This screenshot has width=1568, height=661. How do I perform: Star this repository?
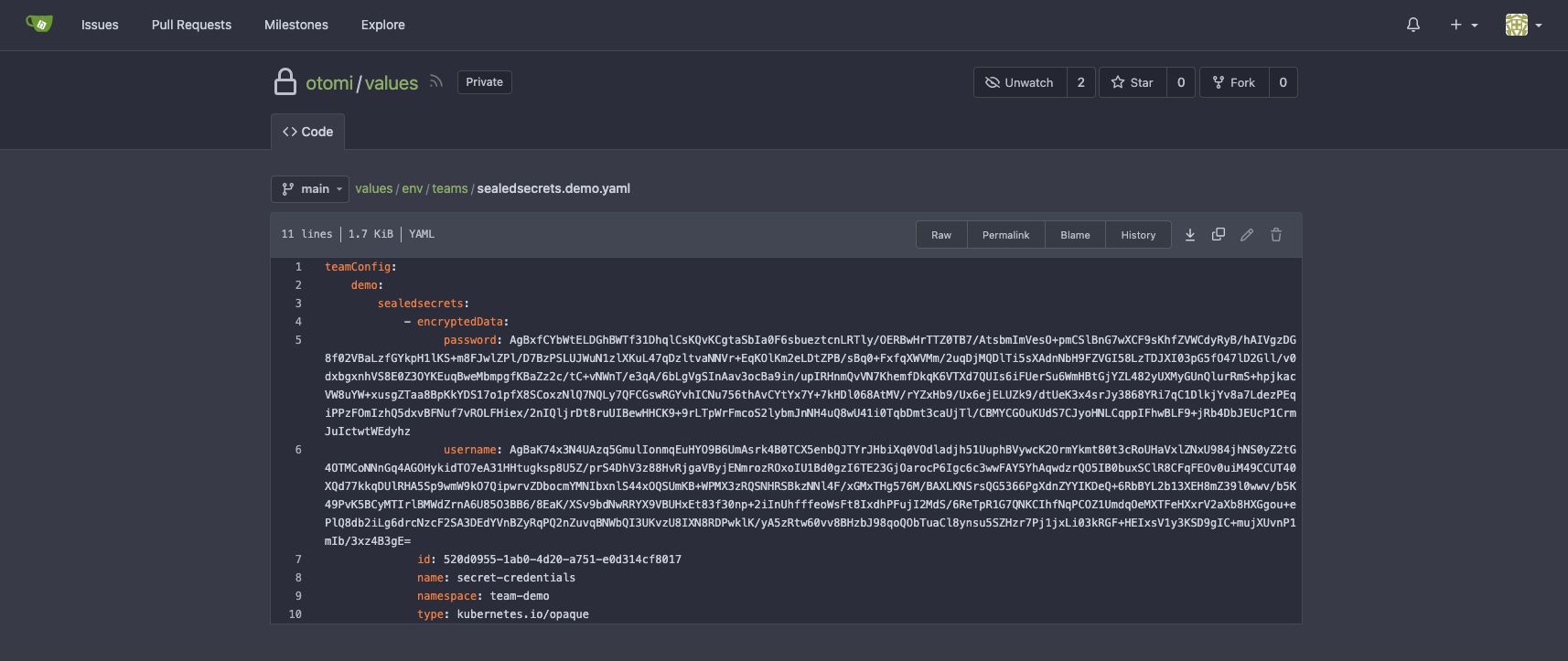[1133, 82]
